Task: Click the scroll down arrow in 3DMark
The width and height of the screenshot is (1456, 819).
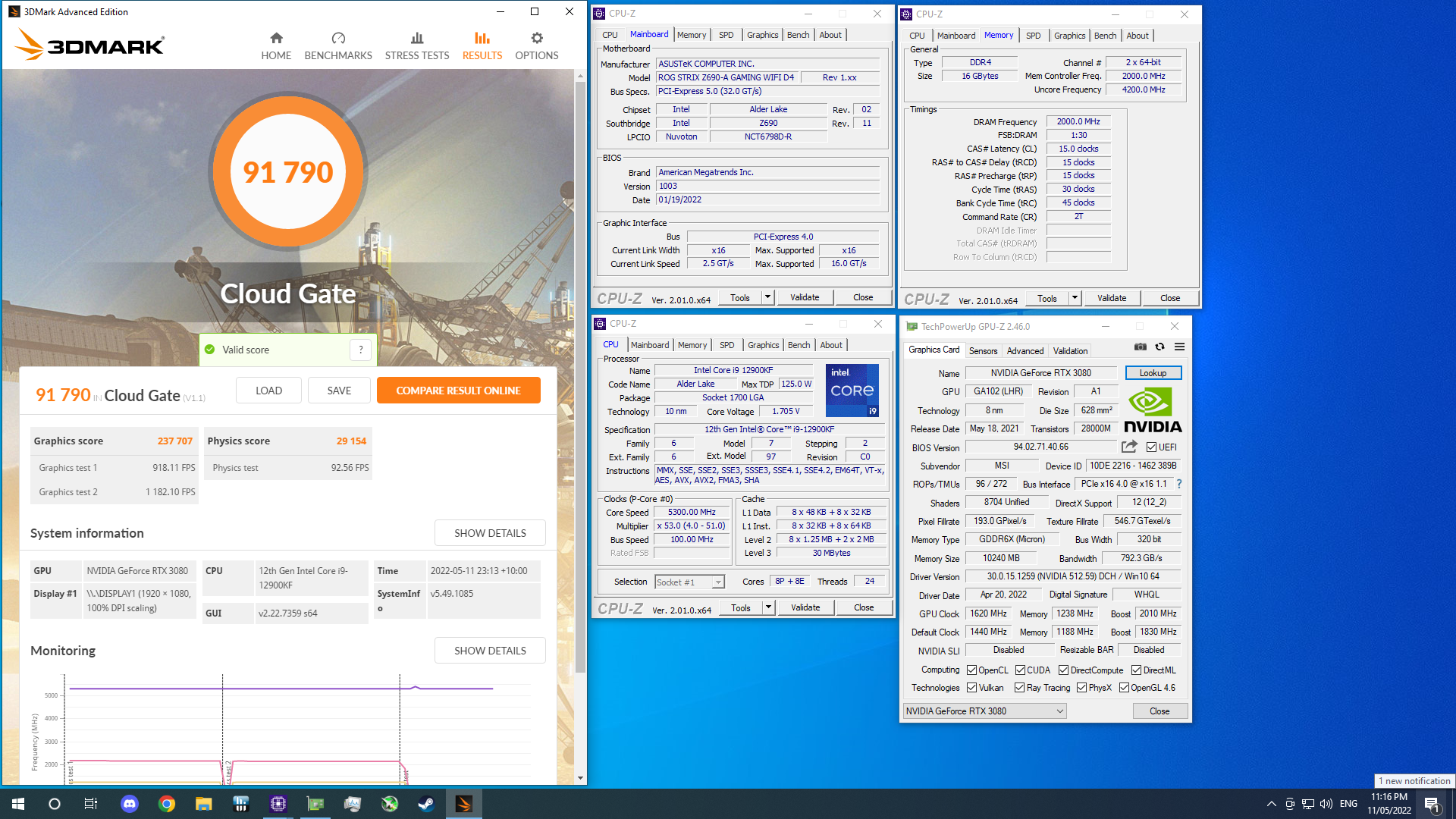Action: 580,778
